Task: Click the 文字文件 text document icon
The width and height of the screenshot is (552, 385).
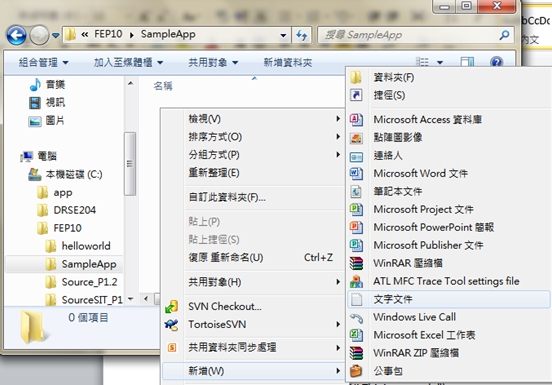Action: [x=356, y=299]
